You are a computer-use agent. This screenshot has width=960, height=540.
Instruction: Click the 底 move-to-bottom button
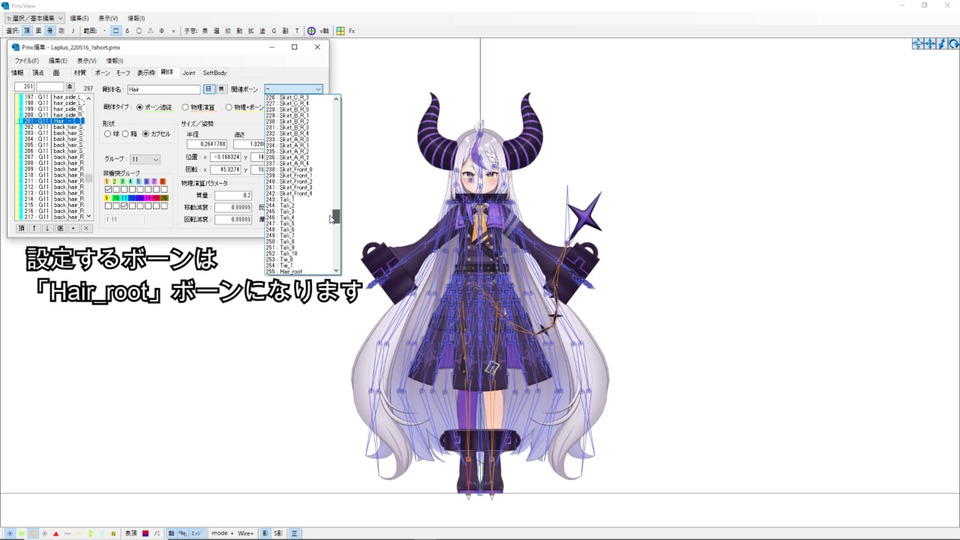pyautogui.click(x=60, y=228)
